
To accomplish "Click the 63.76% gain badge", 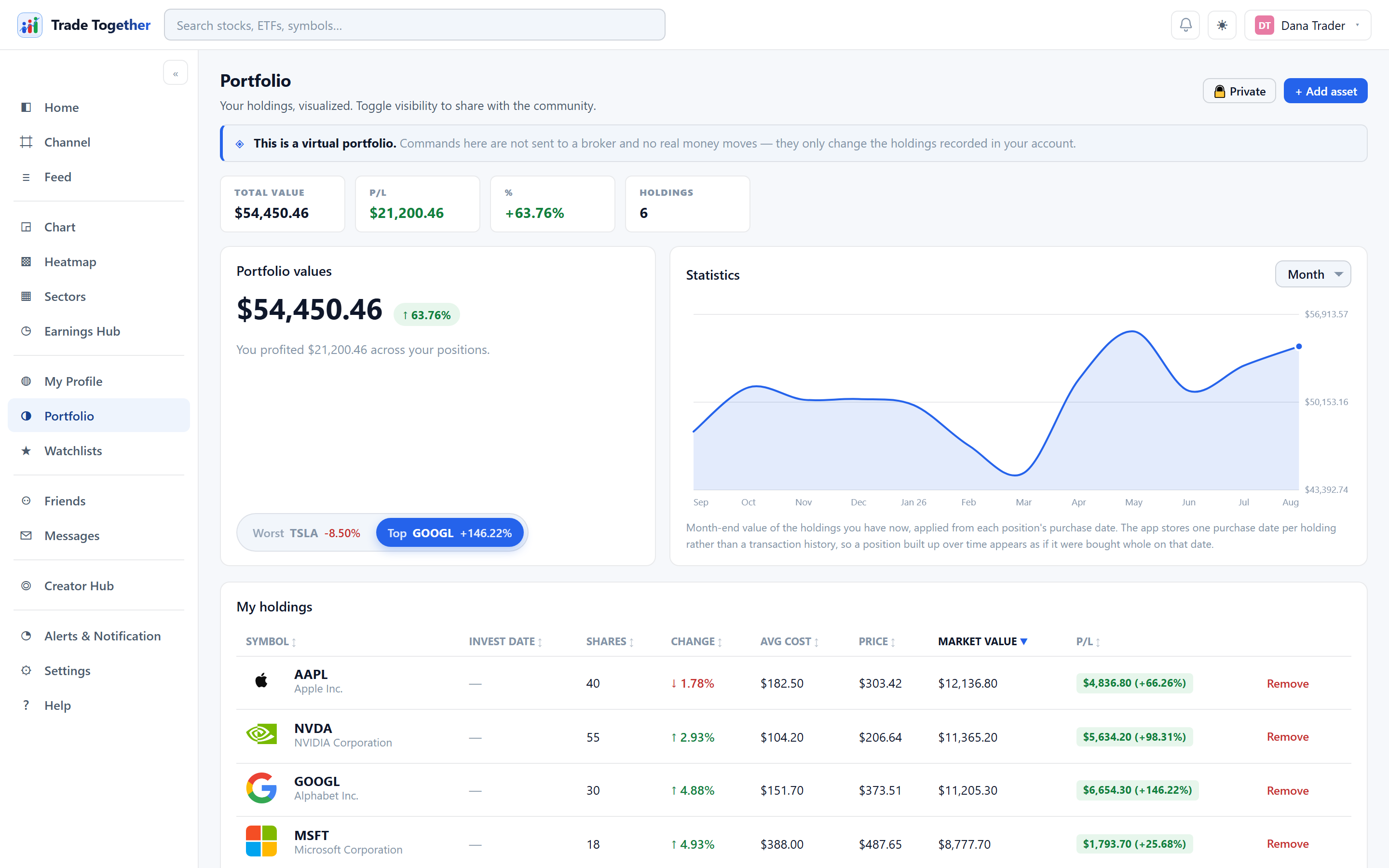I will pyautogui.click(x=426, y=314).
